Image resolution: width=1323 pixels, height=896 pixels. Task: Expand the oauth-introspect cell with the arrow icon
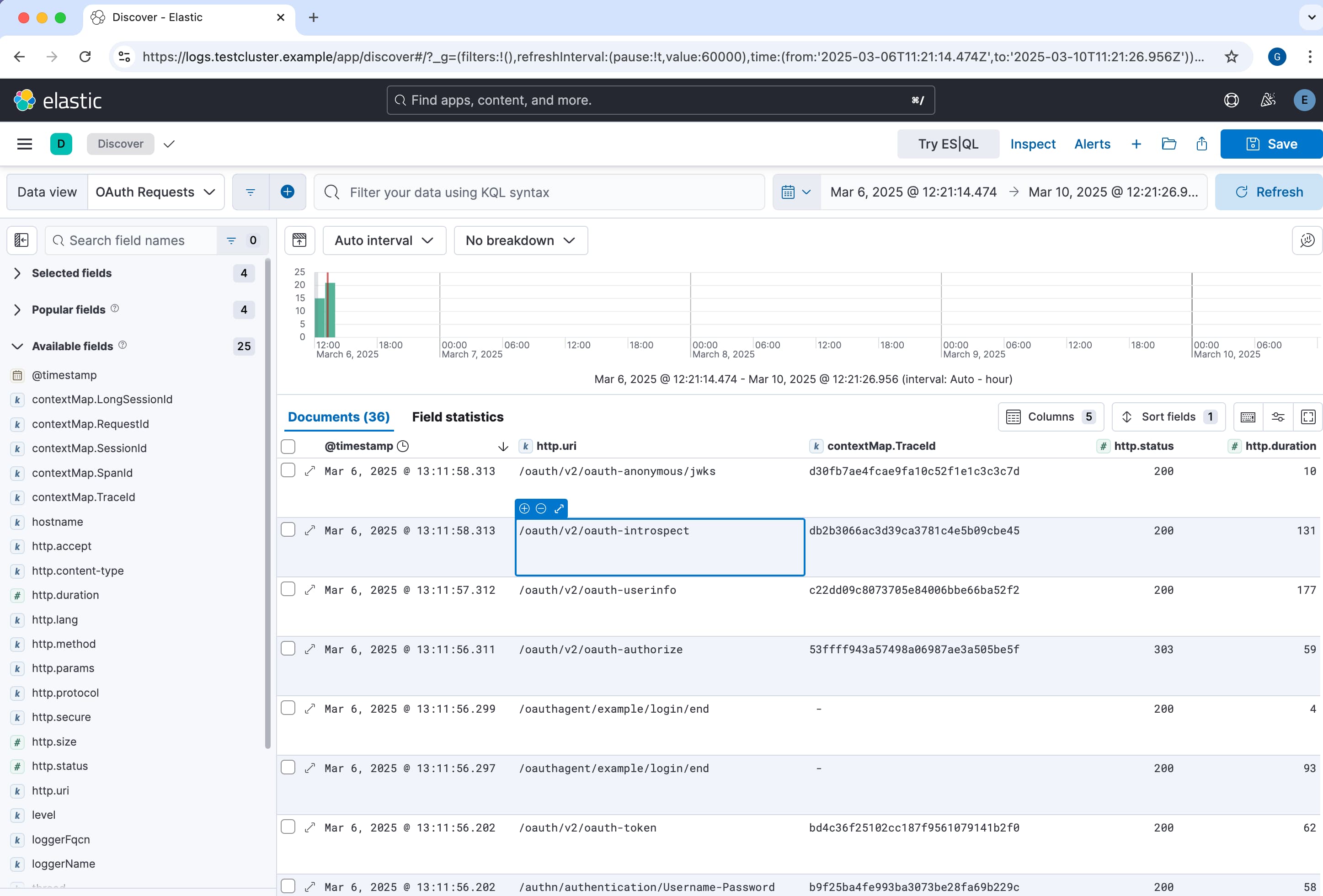(559, 508)
